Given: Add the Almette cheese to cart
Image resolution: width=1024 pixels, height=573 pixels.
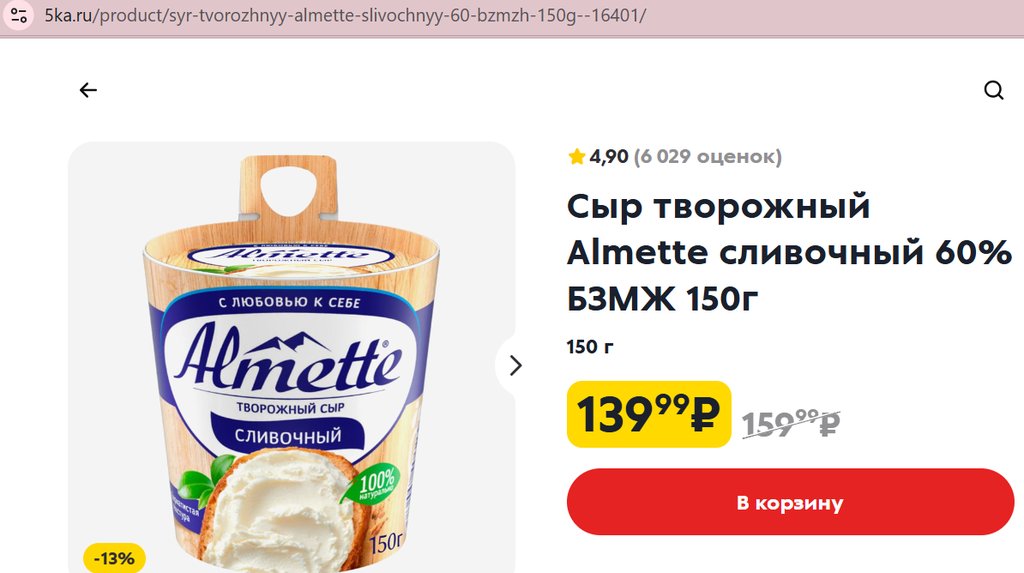Looking at the screenshot, I should pyautogui.click(x=790, y=502).
